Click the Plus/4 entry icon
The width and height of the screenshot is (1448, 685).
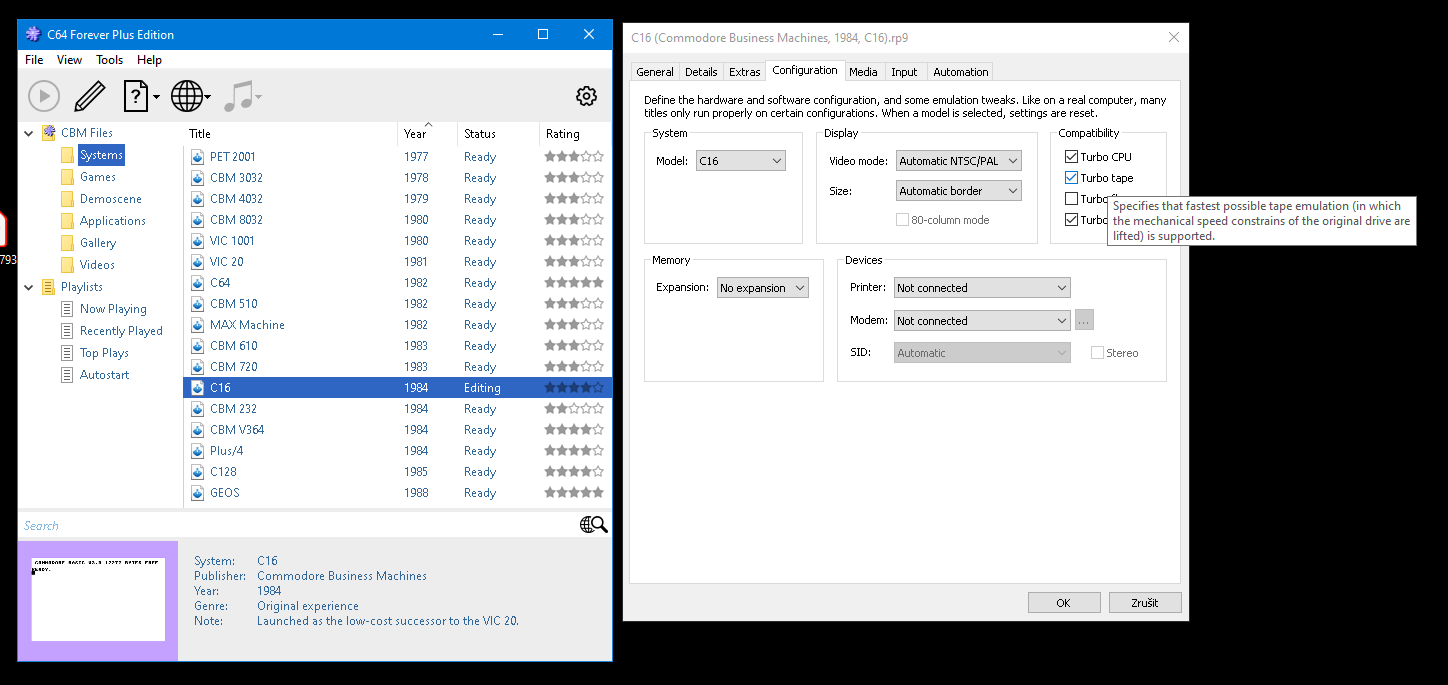(198, 451)
